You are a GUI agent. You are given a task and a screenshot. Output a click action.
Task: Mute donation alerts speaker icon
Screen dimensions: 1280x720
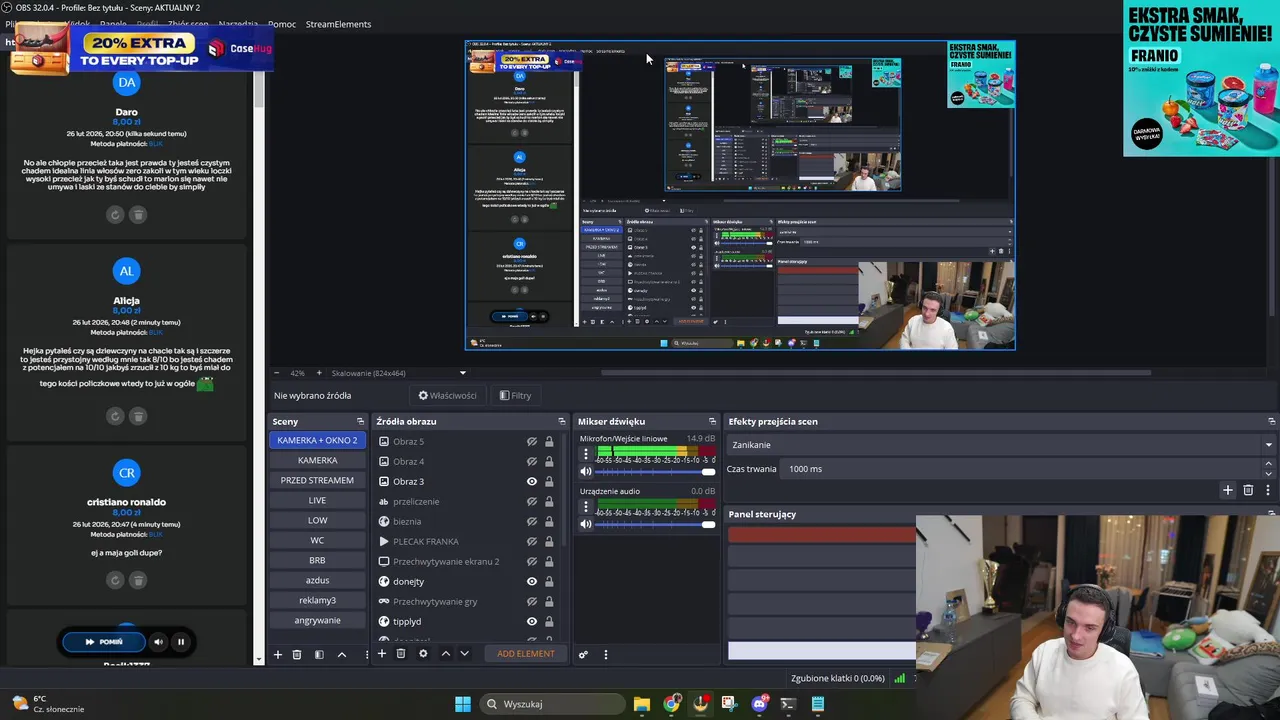coord(157,642)
